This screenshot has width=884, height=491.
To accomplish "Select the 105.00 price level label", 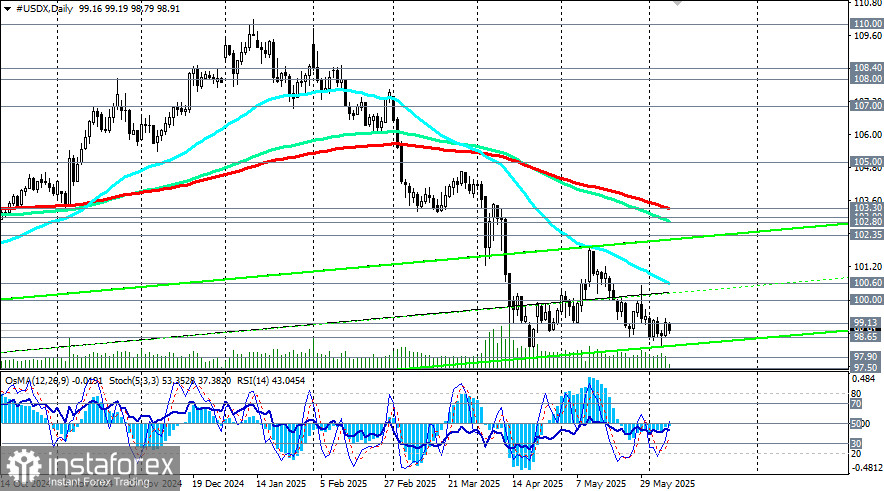I will pos(867,162).
